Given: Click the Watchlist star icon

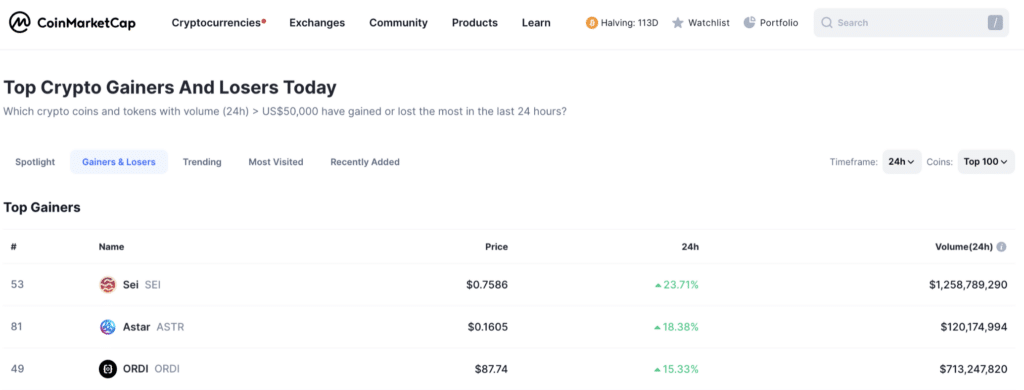Looking at the screenshot, I should tap(678, 23).
